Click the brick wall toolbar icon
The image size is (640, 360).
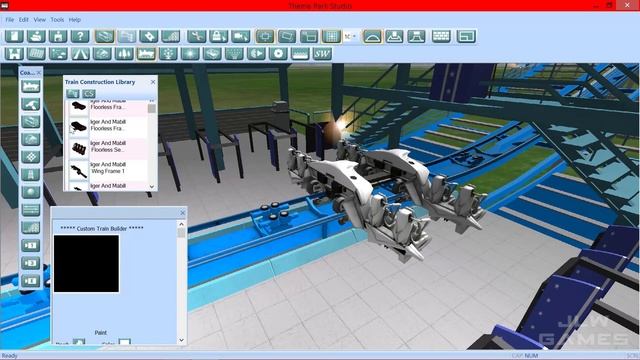click(x=441, y=36)
